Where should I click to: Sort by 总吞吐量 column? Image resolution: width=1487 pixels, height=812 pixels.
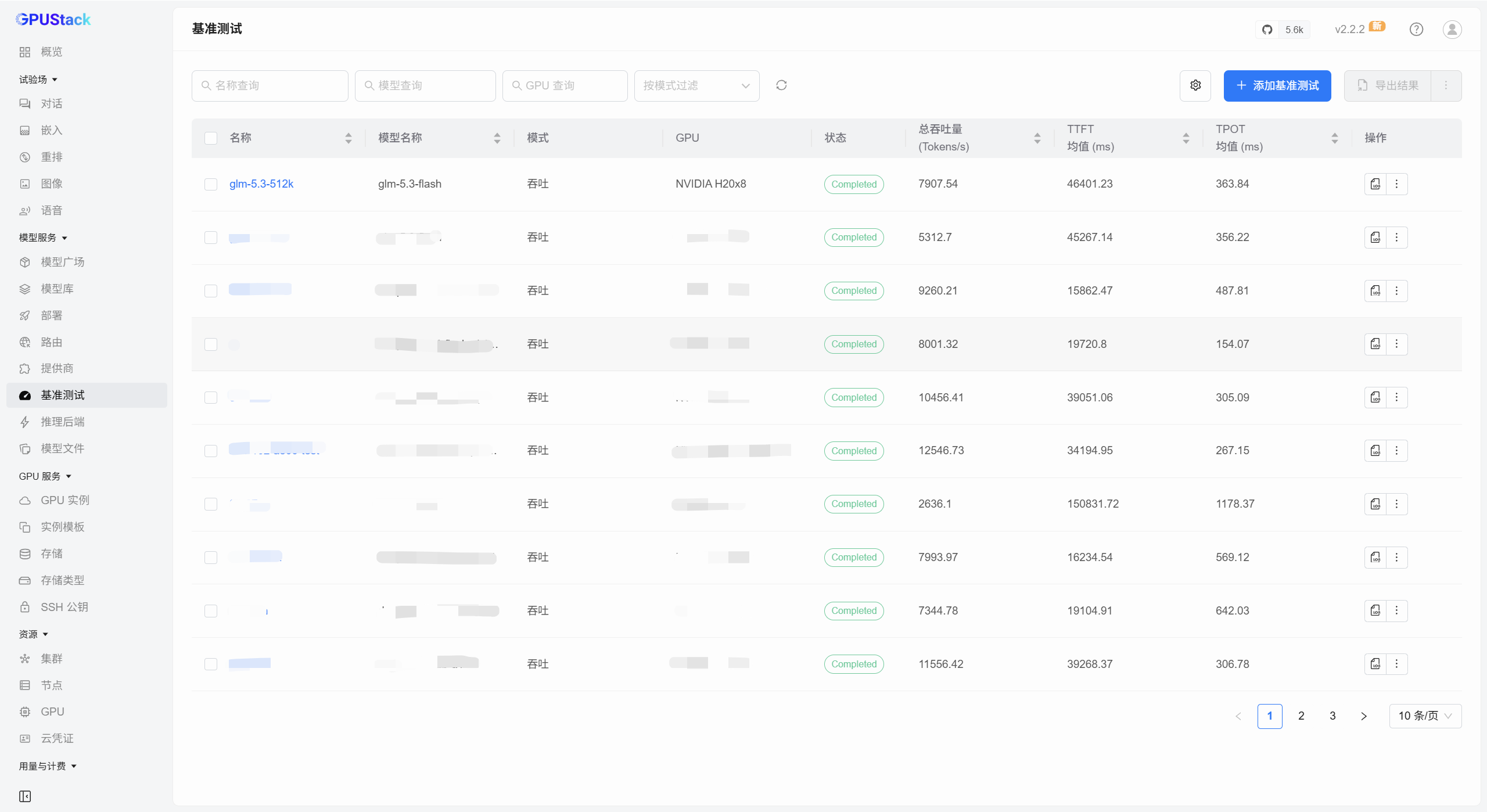1037,138
